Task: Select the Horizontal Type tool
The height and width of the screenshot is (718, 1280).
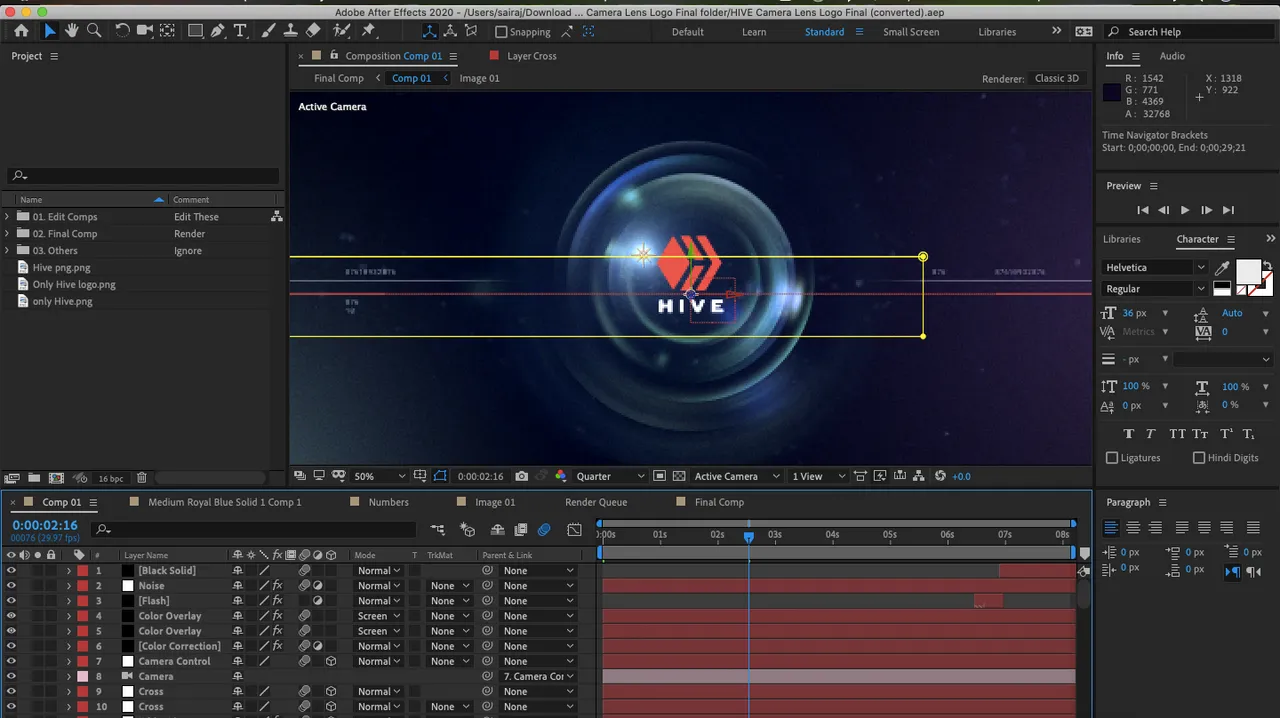Action: click(x=240, y=31)
